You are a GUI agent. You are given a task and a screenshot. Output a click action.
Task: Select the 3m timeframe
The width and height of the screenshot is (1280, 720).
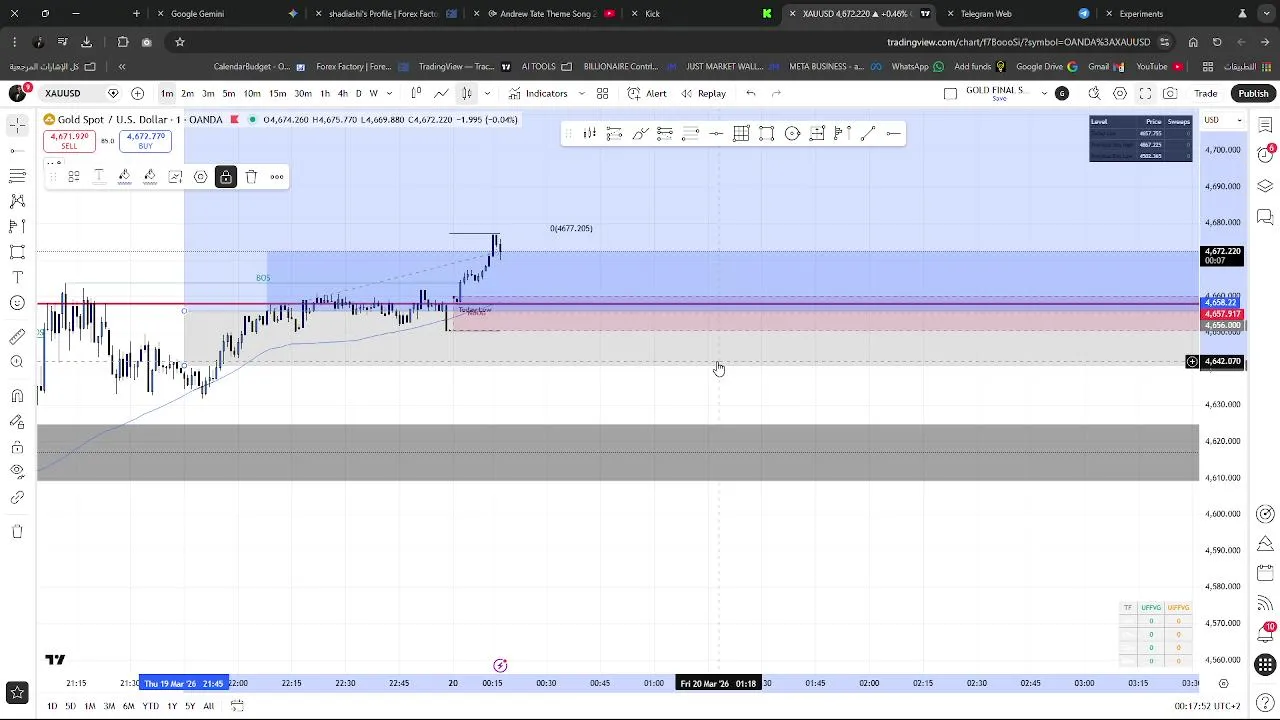(208, 93)
